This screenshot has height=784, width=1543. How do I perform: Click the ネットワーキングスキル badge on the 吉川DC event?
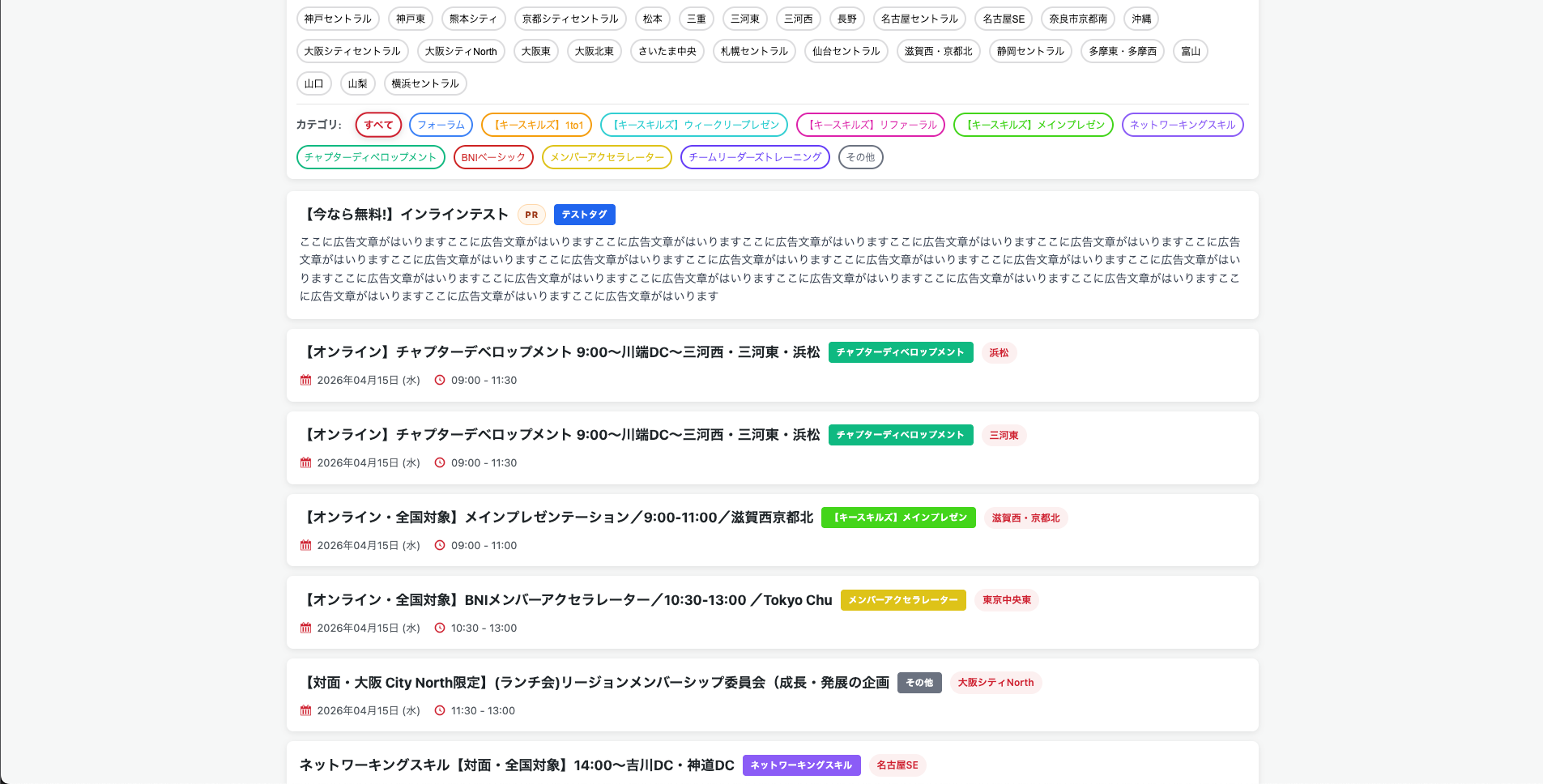[x=800, y=765]
